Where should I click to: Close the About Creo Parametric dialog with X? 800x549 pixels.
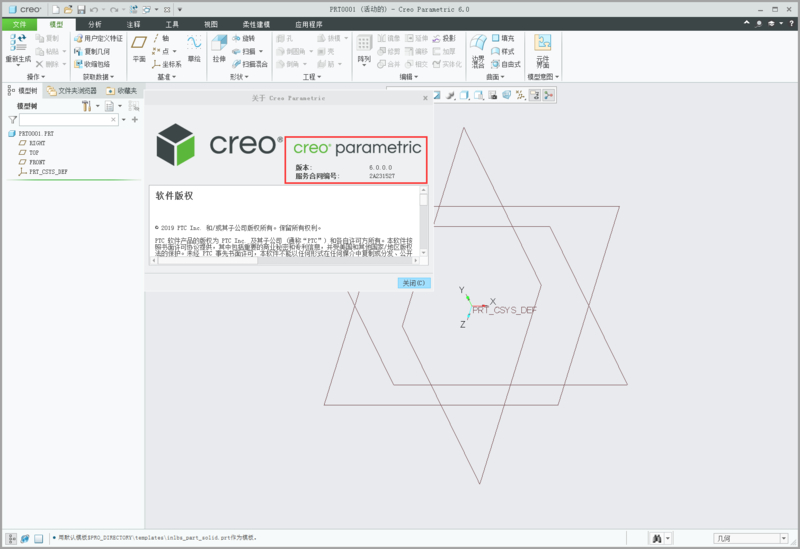tap(425, 98)
